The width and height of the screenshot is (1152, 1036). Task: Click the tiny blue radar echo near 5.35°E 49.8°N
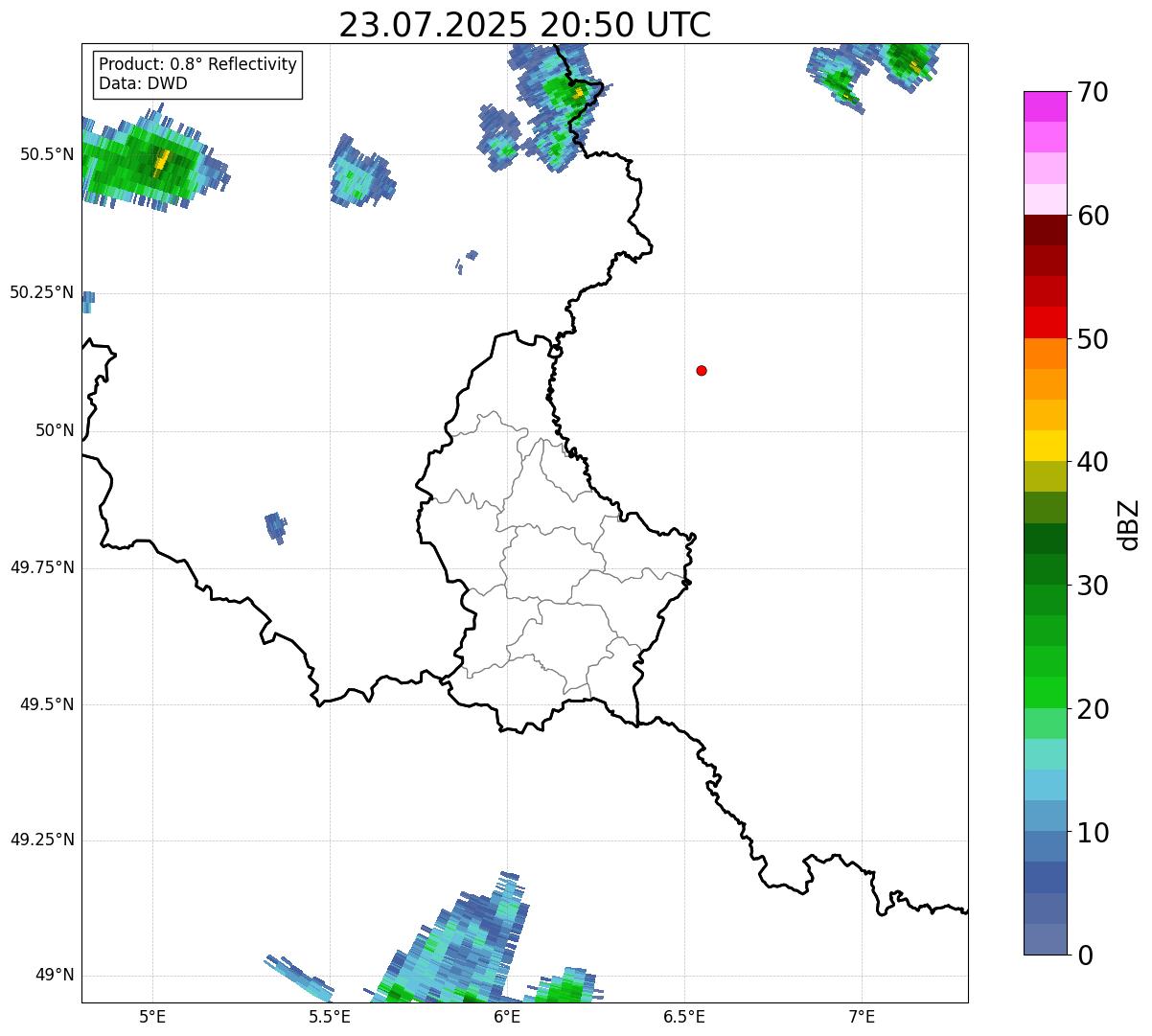pyautogui.click(x=275, y=527)
